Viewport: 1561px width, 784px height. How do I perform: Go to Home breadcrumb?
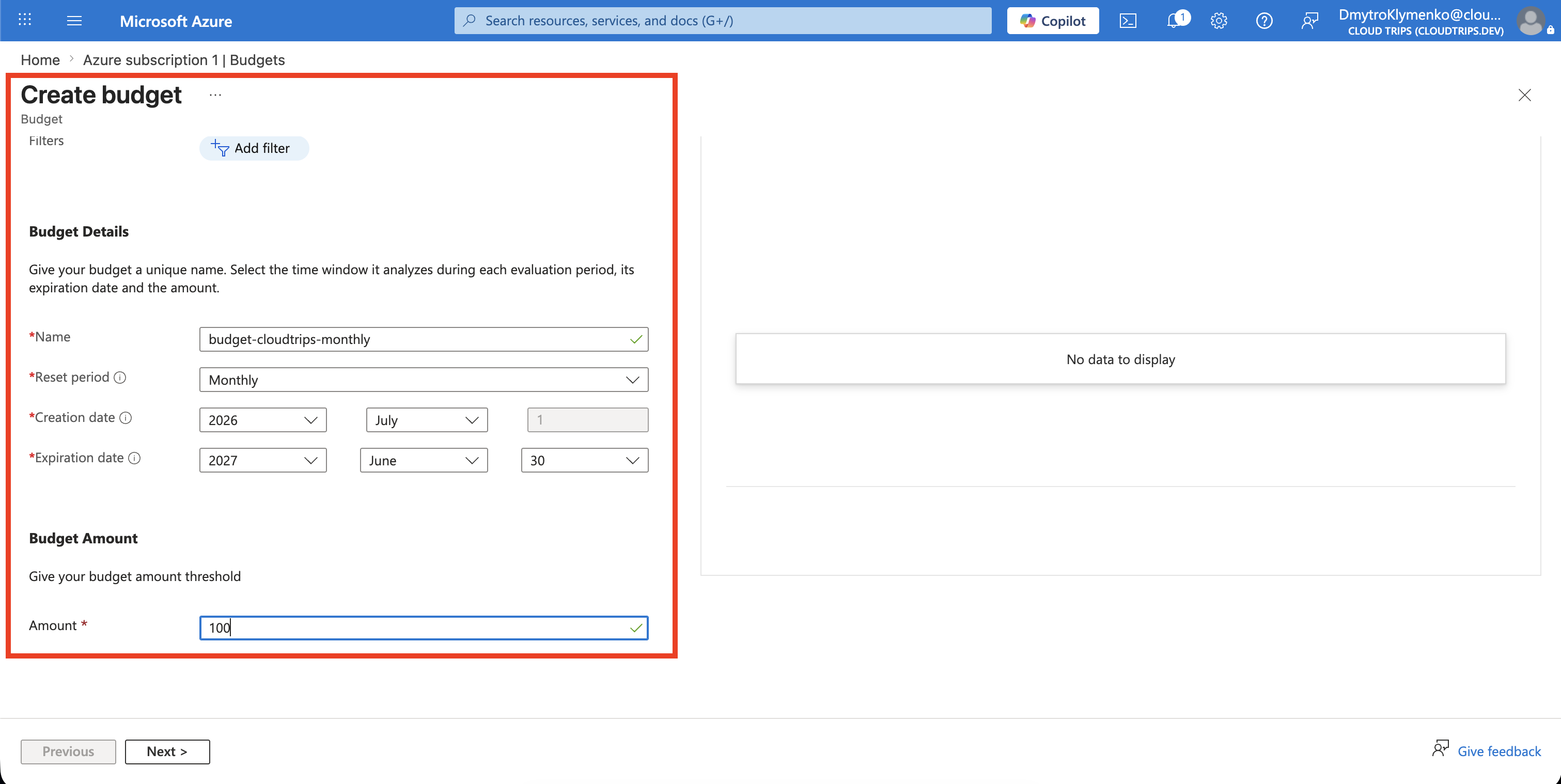point(40,60)
